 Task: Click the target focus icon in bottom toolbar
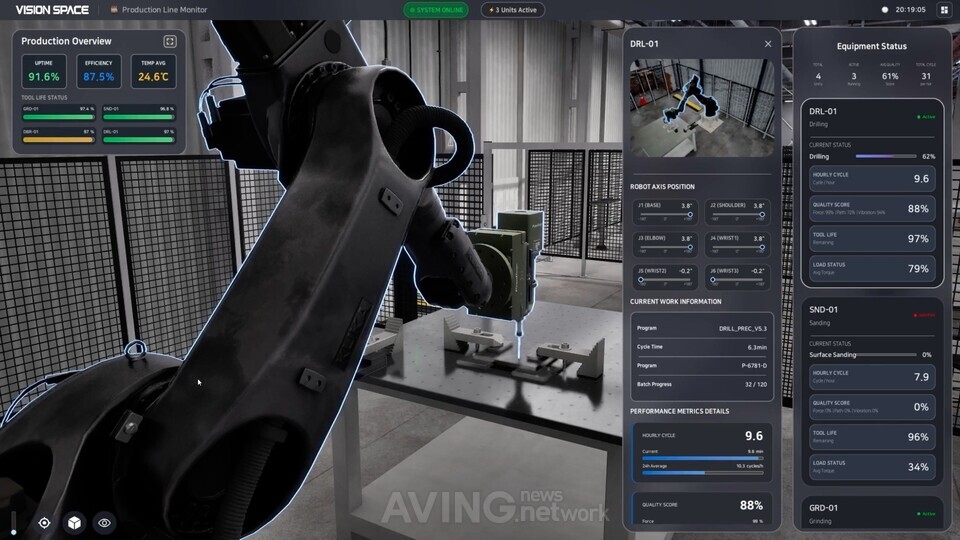(x=44, y=523)
